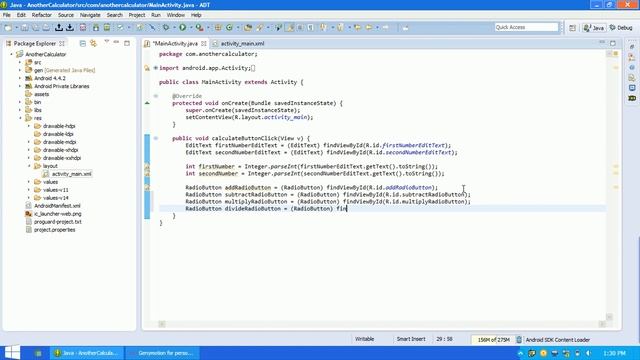Screen dimensions: 640x360
Task: Click the Save All toolbar icon
Action: pos(36,27)
